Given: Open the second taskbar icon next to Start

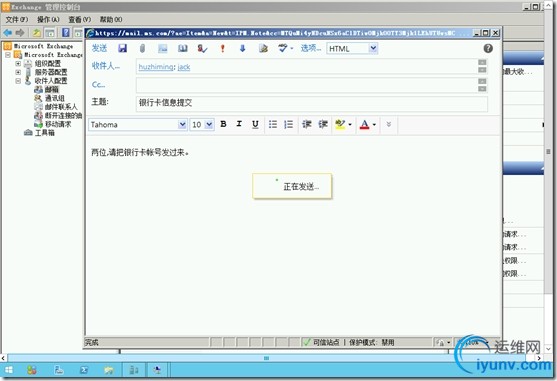Looking at the screenshot, I should click(x=32, y=370).
